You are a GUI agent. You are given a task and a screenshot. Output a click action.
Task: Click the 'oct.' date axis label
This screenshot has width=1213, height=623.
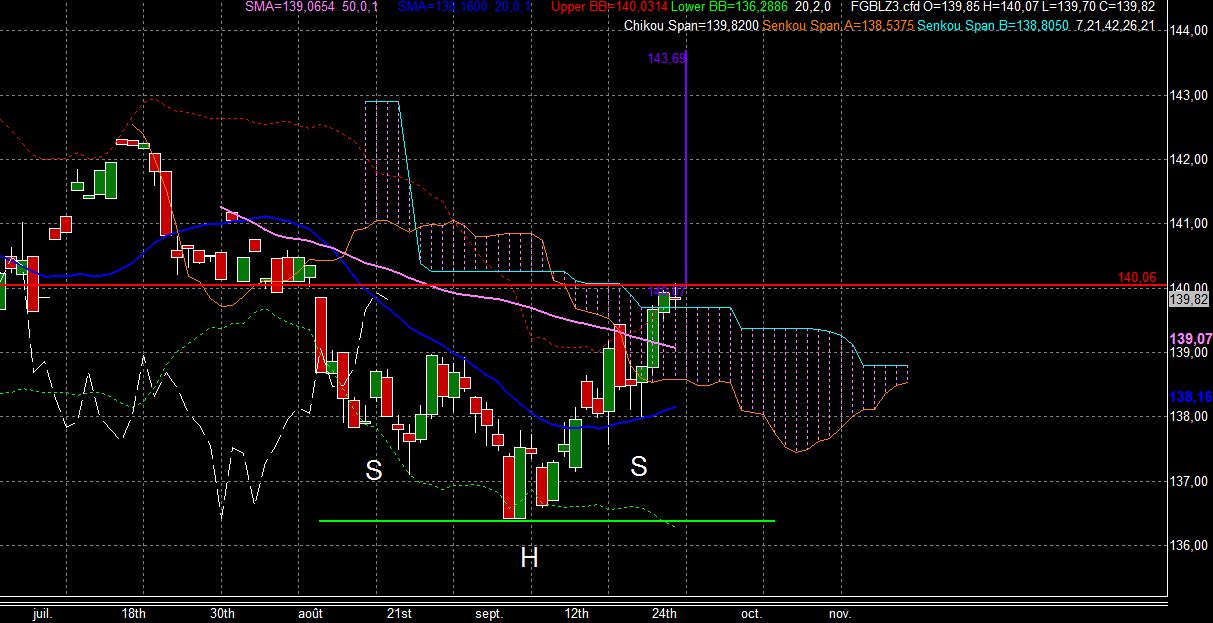(x=752, y=613)
